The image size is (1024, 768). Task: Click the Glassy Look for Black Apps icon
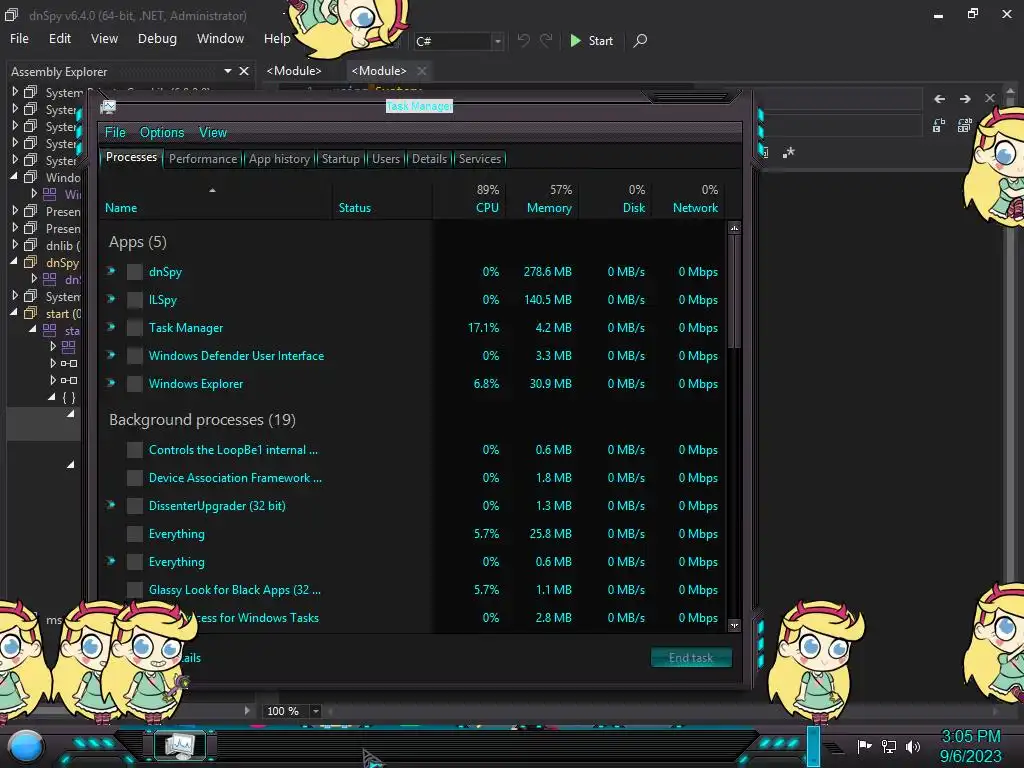(135, 590)
